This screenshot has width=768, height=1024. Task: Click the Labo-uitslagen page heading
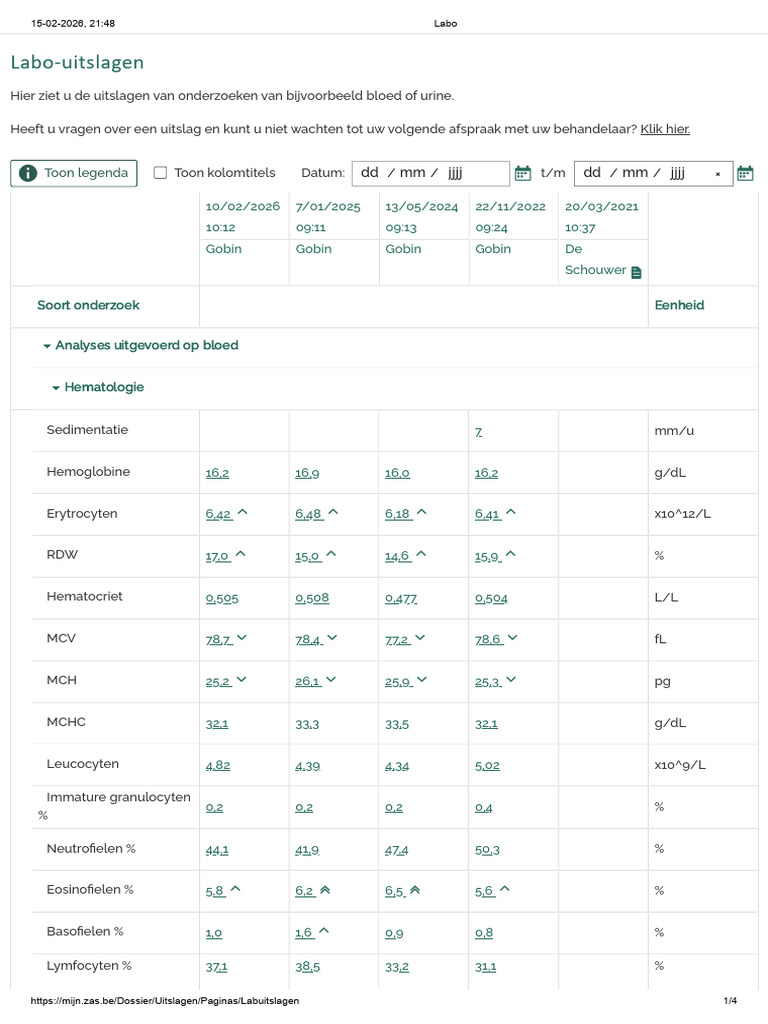click(77, 63)
